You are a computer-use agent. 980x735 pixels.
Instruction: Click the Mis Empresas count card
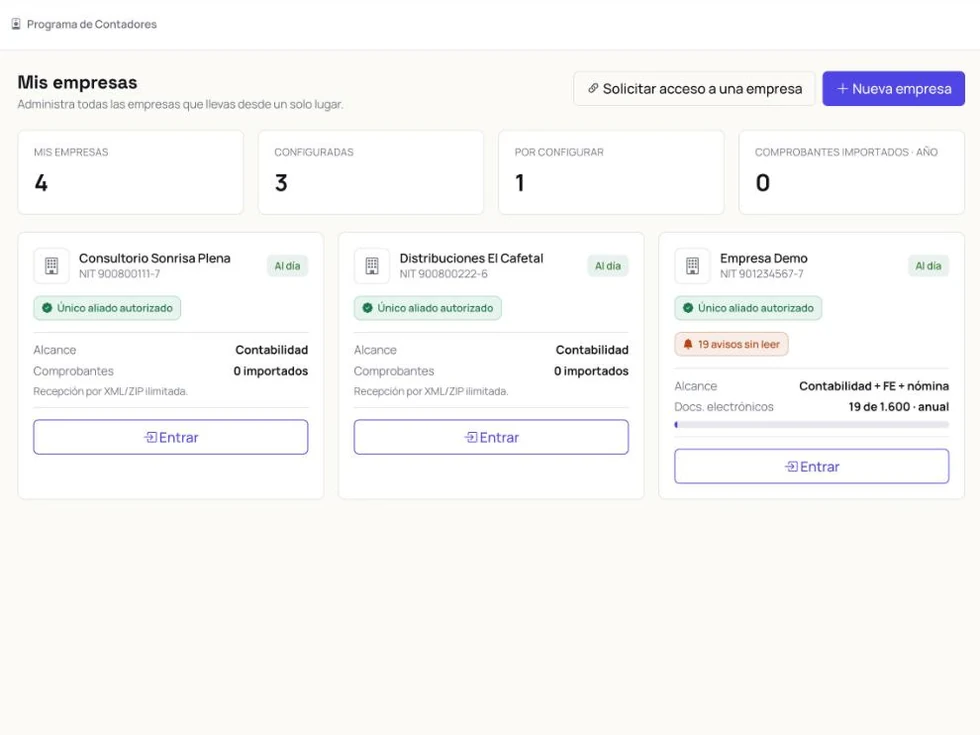tap(131, 172)
